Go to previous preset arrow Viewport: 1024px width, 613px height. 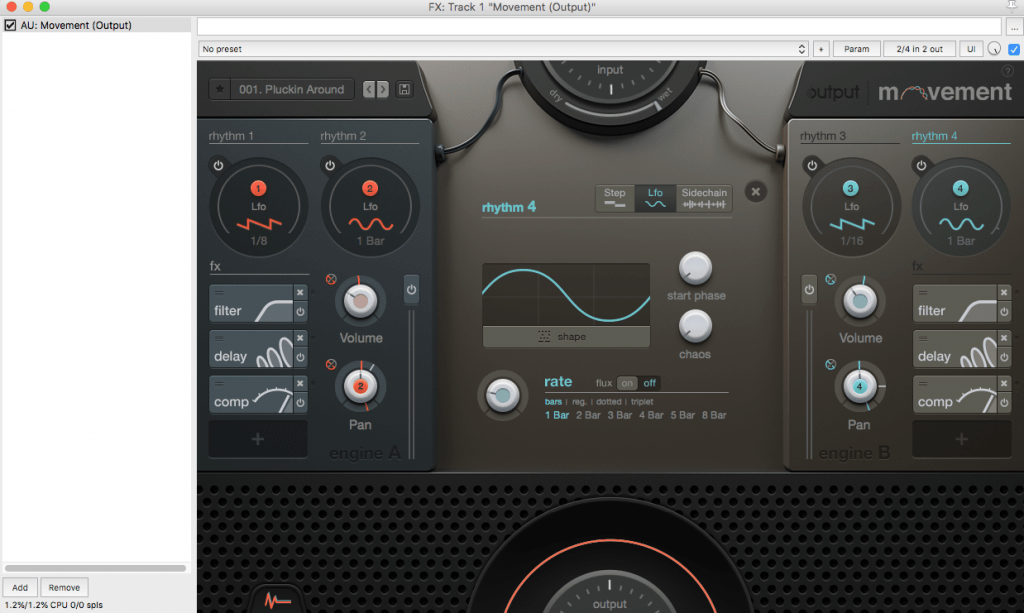(369, 89)
